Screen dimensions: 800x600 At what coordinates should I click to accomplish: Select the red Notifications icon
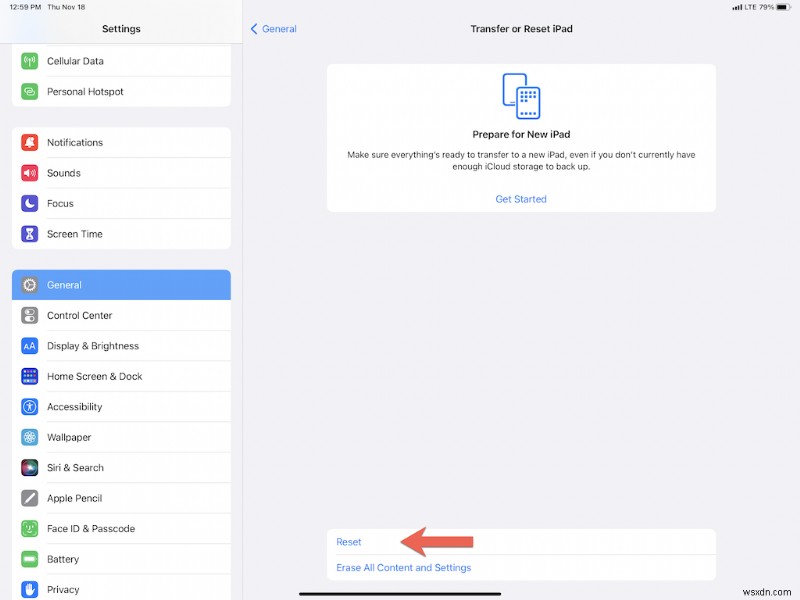coord(29,142)
